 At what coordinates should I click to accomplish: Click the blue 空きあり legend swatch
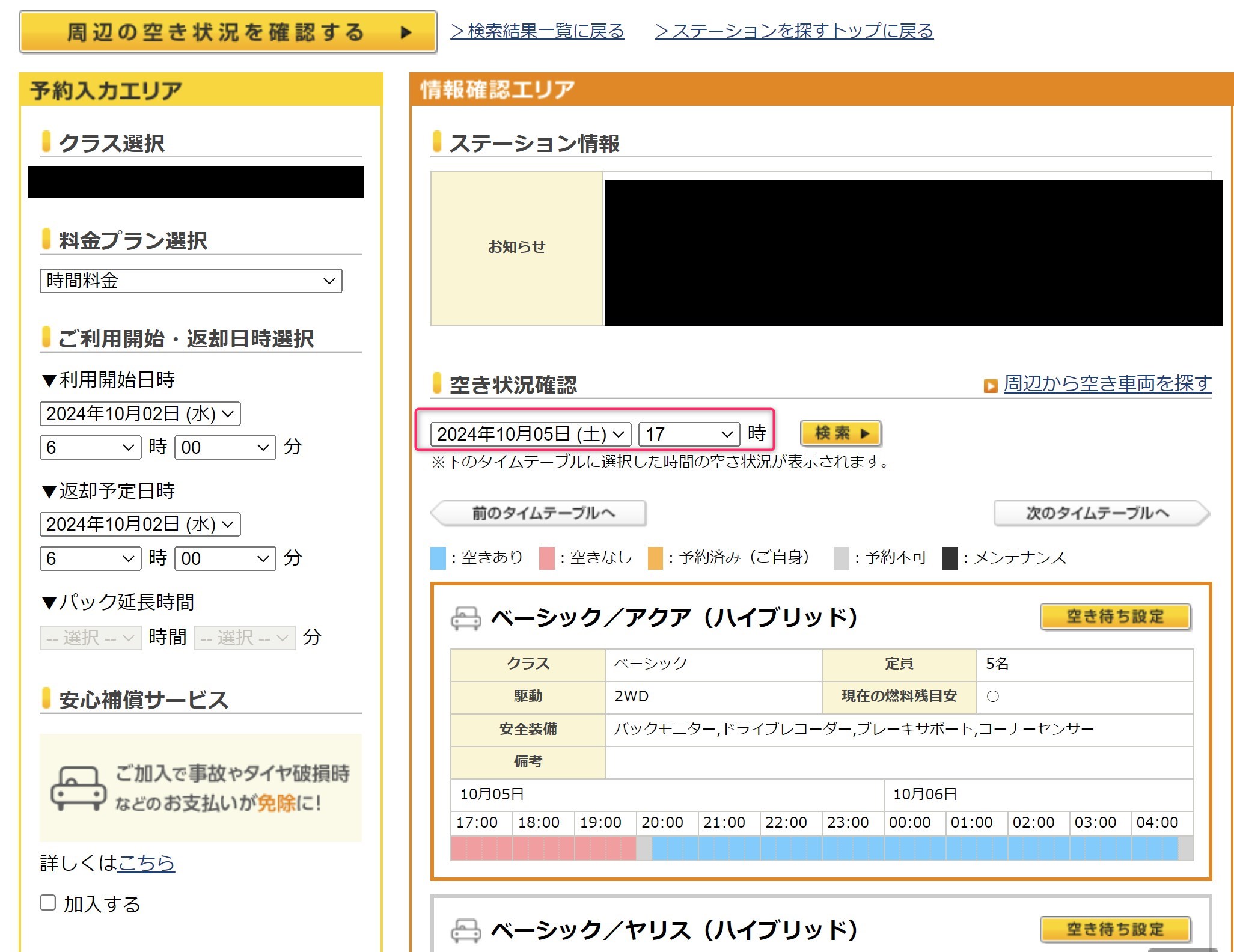pos(438,558)
